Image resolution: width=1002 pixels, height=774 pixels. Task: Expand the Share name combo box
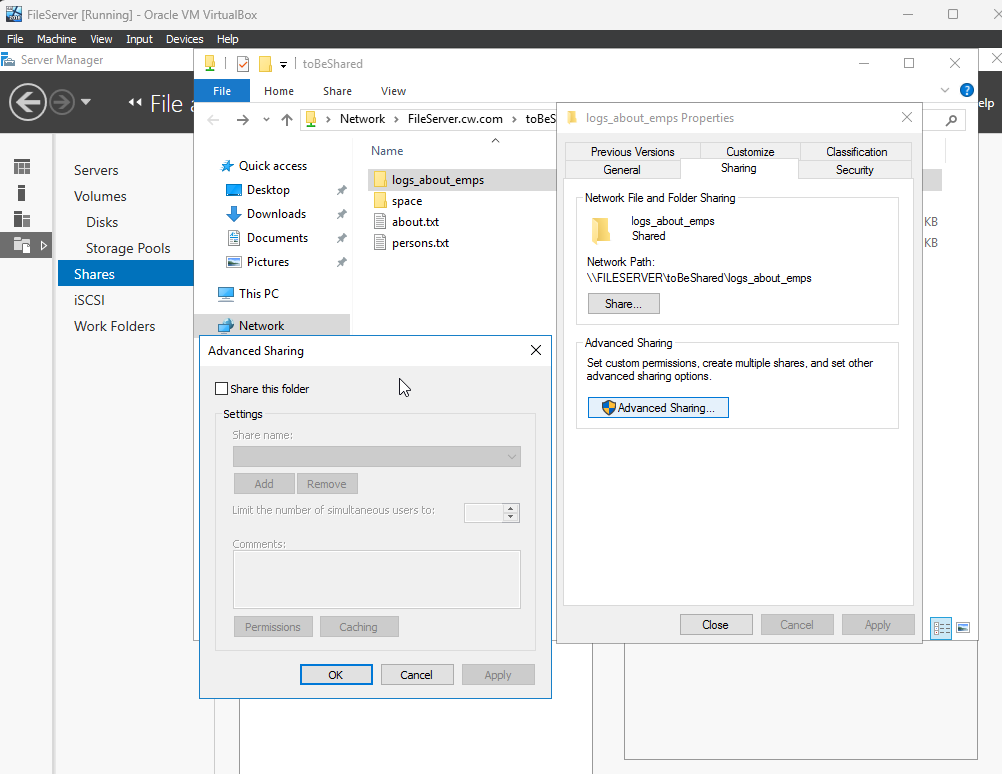point(376,456)
